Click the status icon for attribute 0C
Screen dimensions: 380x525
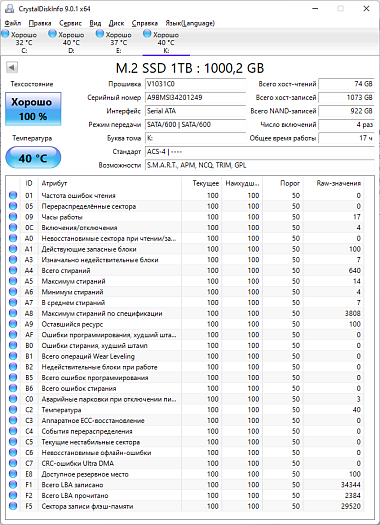13,228
